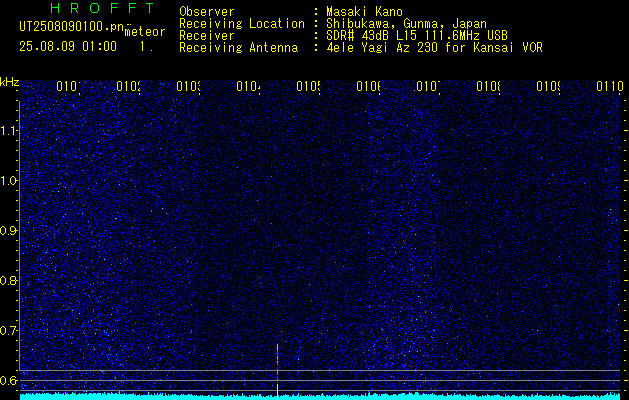This screenshot has height=400, width=629.
Task: Click the date stamp 25.08.09 01:00
Action: (68, 47)
